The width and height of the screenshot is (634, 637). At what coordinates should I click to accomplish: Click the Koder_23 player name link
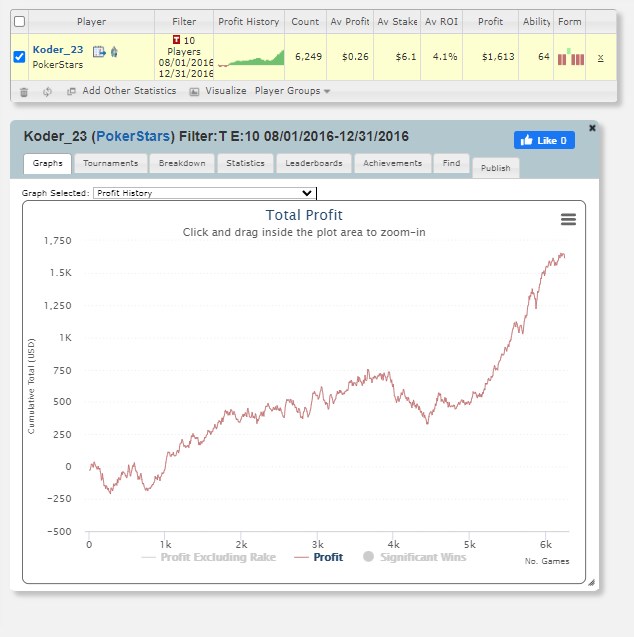point(58,50)
